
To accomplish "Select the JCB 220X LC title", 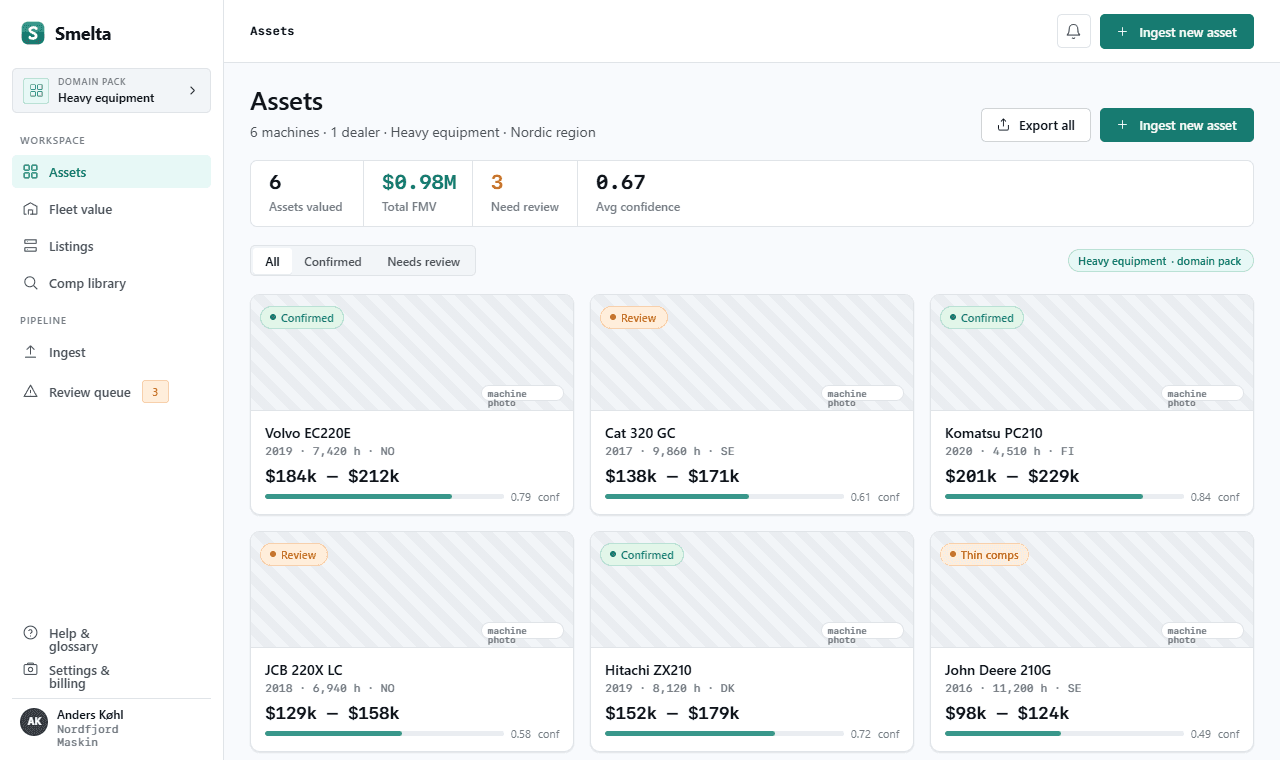I will (x=304, y=670).
